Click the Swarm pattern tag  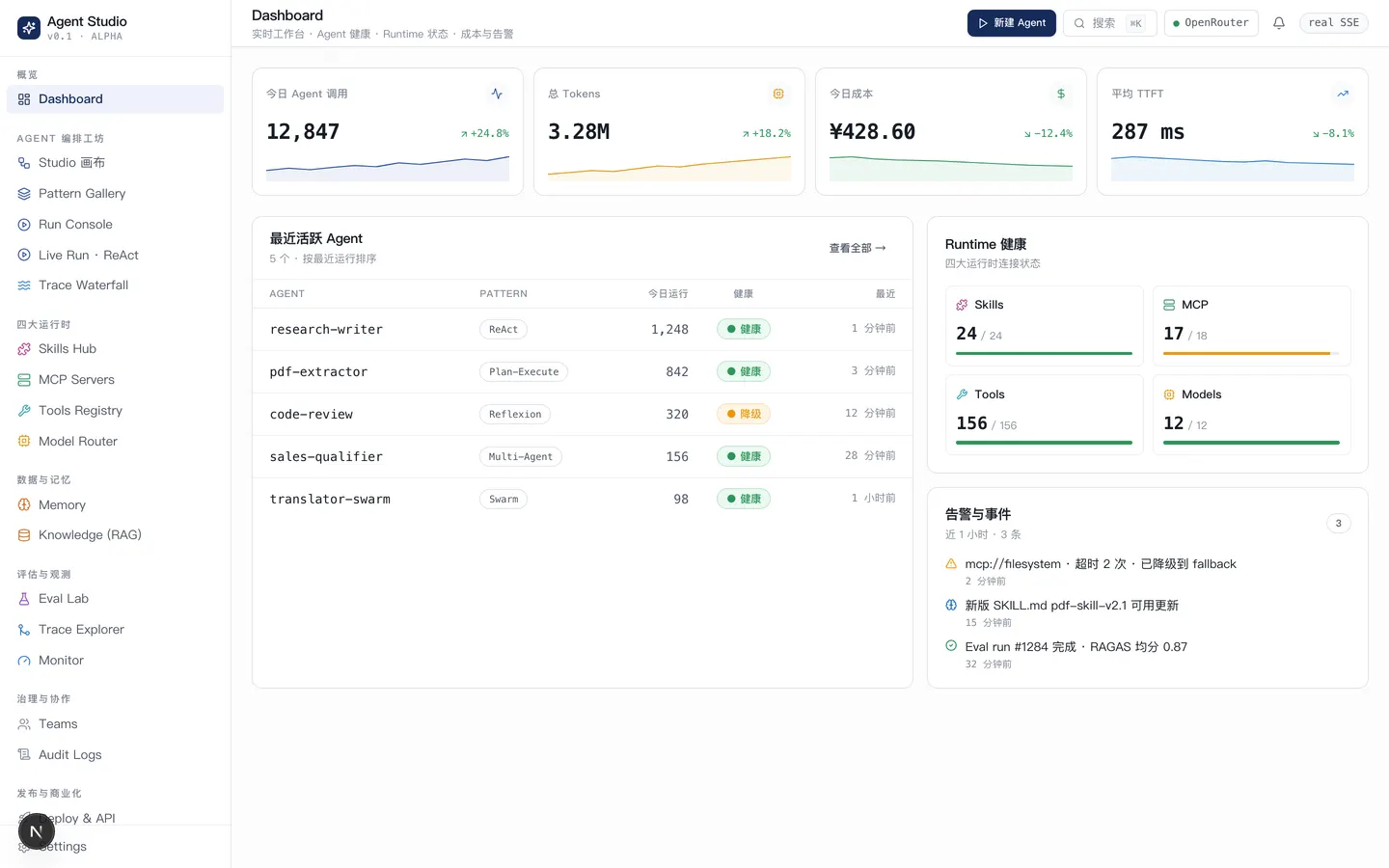[504, 500]
